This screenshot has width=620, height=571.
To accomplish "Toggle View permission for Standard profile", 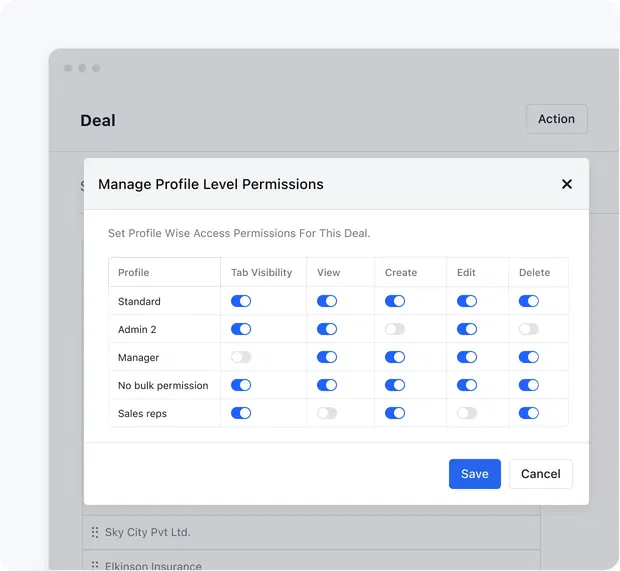I will coord(327,301).
